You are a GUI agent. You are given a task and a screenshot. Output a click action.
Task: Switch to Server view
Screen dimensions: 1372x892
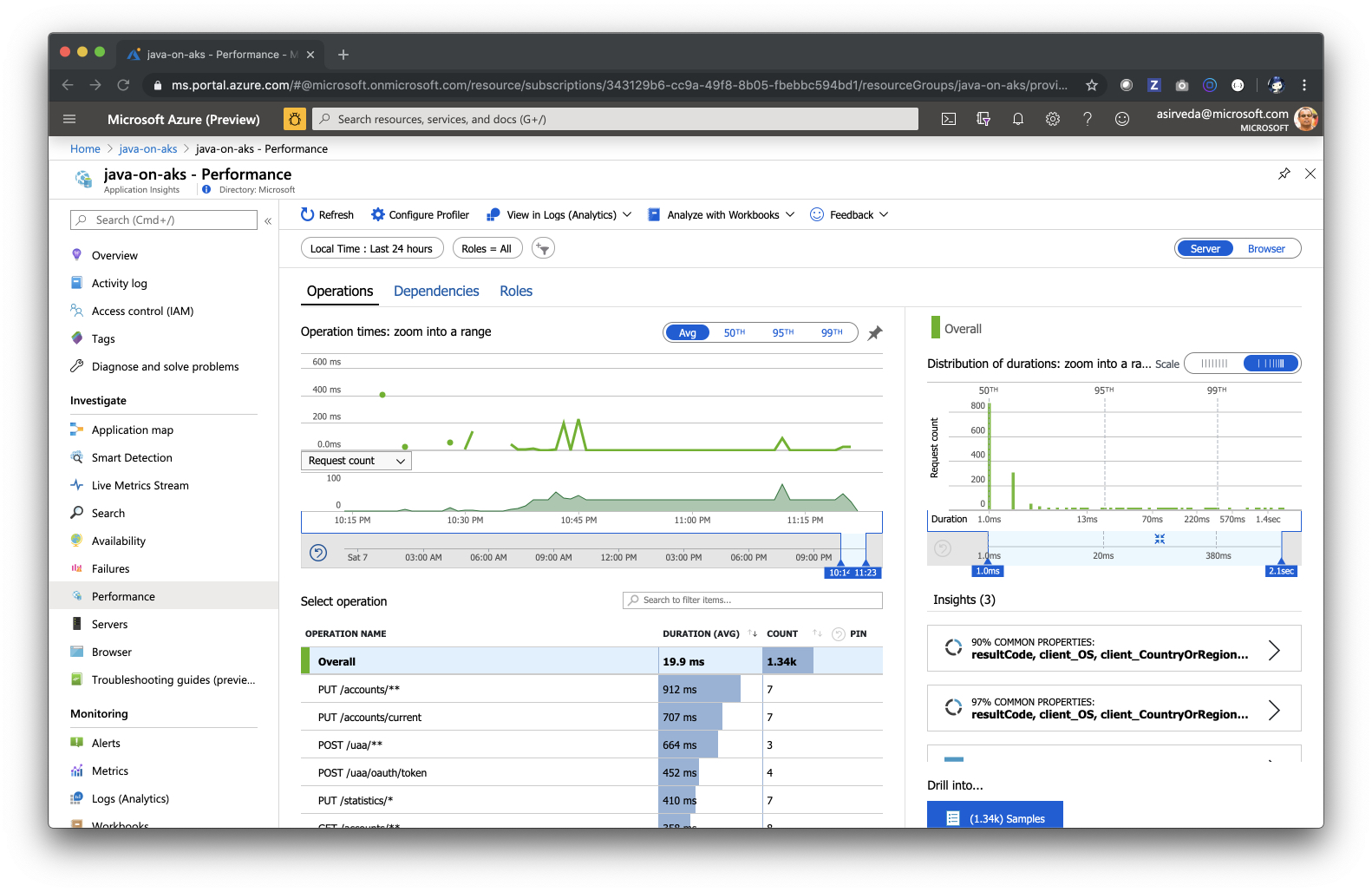pyautogui.click(x=1205, y=249)
